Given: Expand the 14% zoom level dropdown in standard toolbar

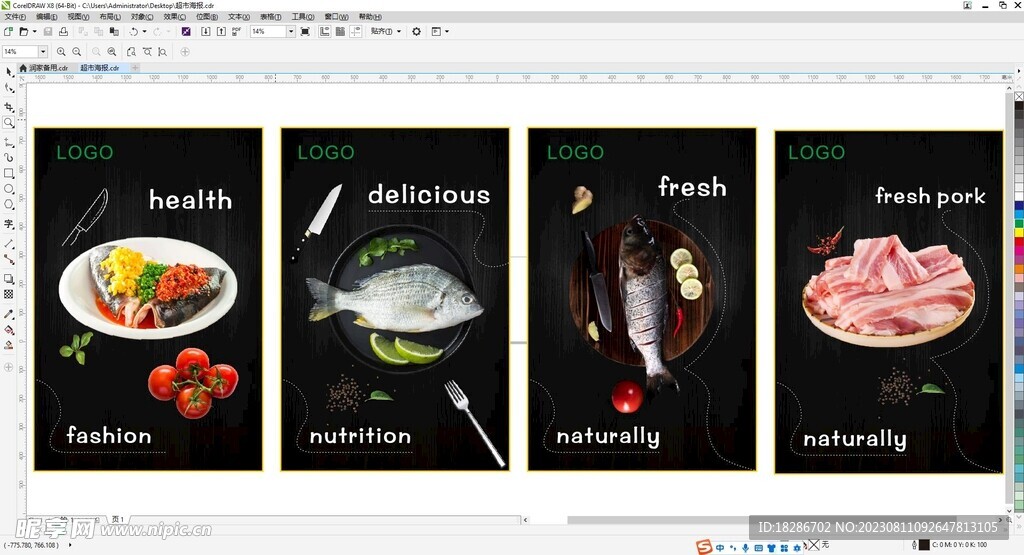Looking at the screenshot, I should tap(291, 32).
